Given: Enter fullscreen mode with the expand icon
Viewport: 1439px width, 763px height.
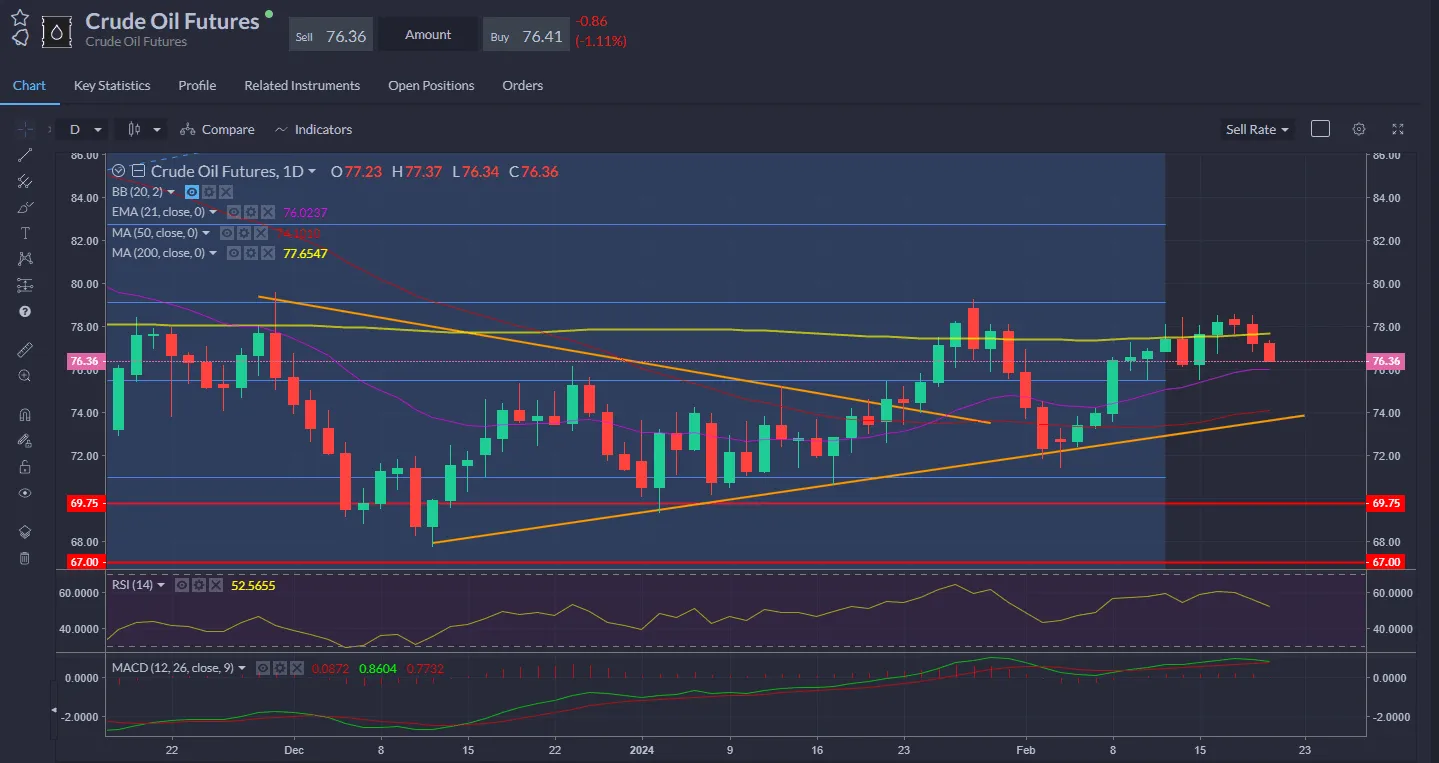Looking at the screenshot, I should 1397,129.
